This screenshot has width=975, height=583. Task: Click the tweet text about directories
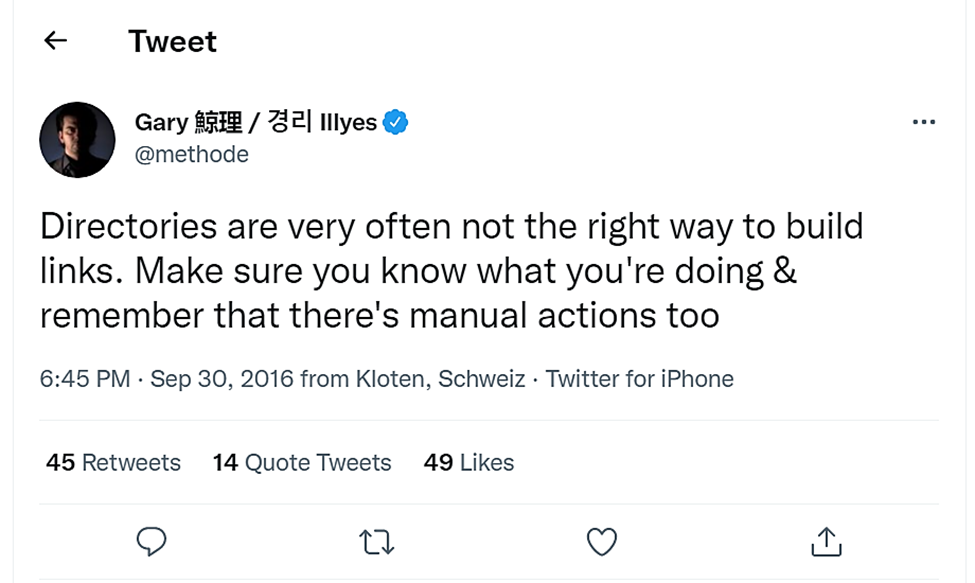pos(452,270)
